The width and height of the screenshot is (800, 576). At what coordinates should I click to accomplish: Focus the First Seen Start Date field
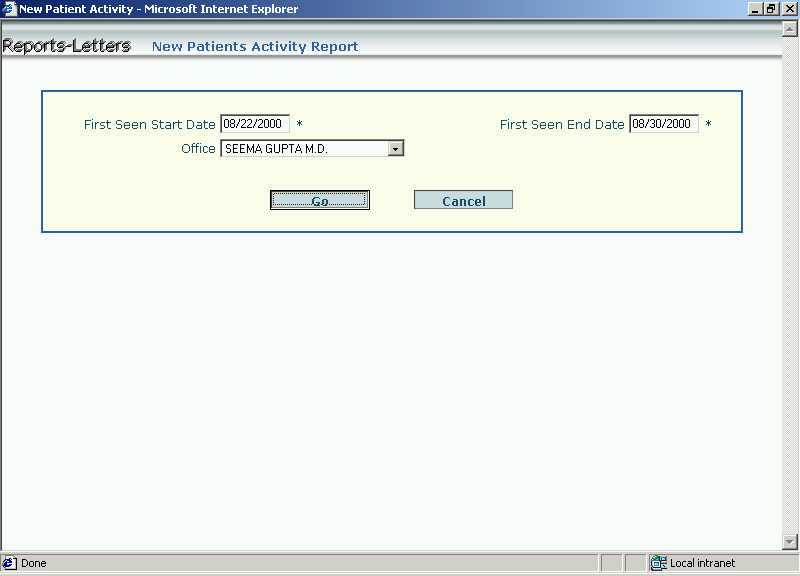pyautogui.click(x=255, y=124)
